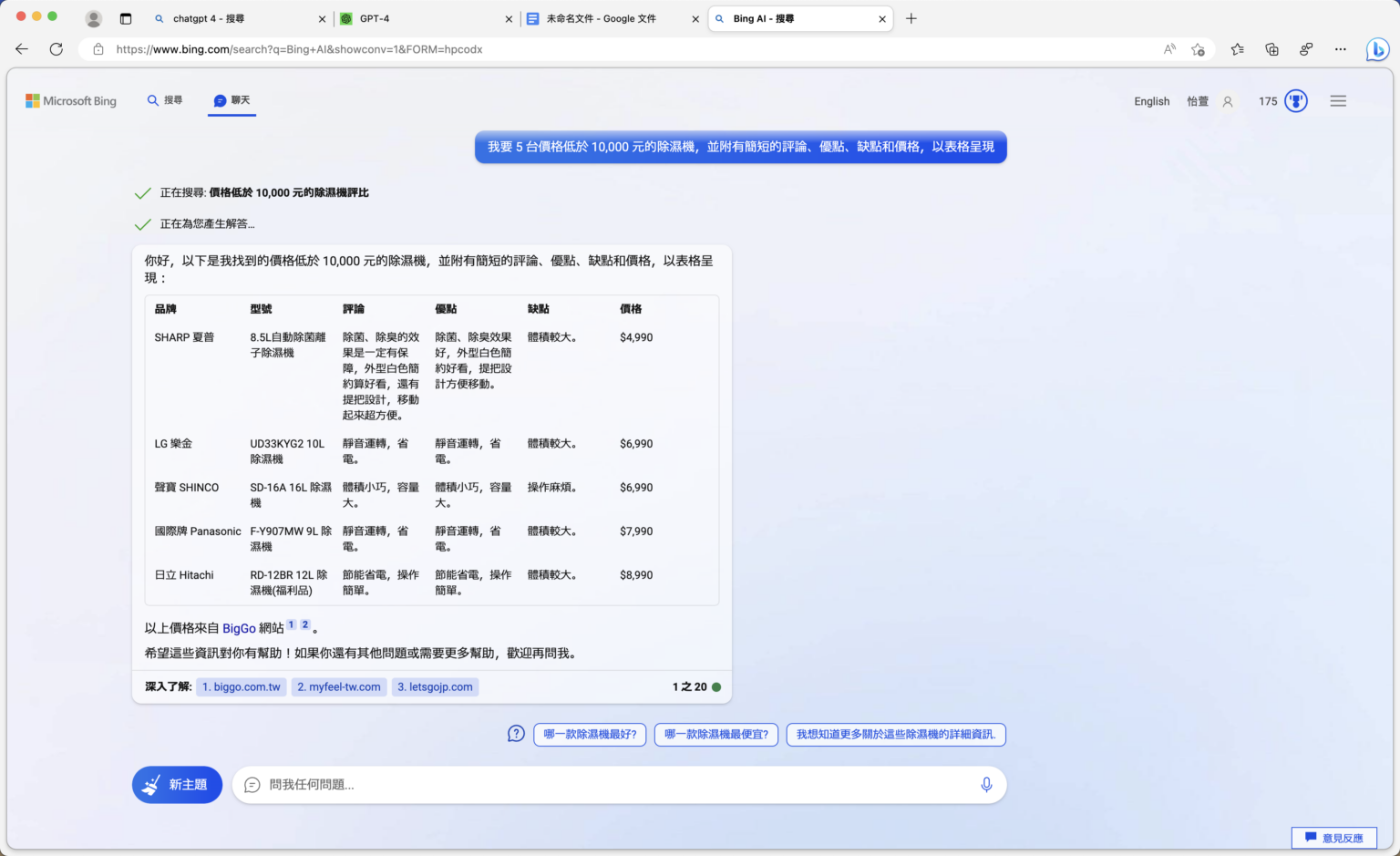
Task: Click the user profile avatar icon
Action: coord(1227,101)
